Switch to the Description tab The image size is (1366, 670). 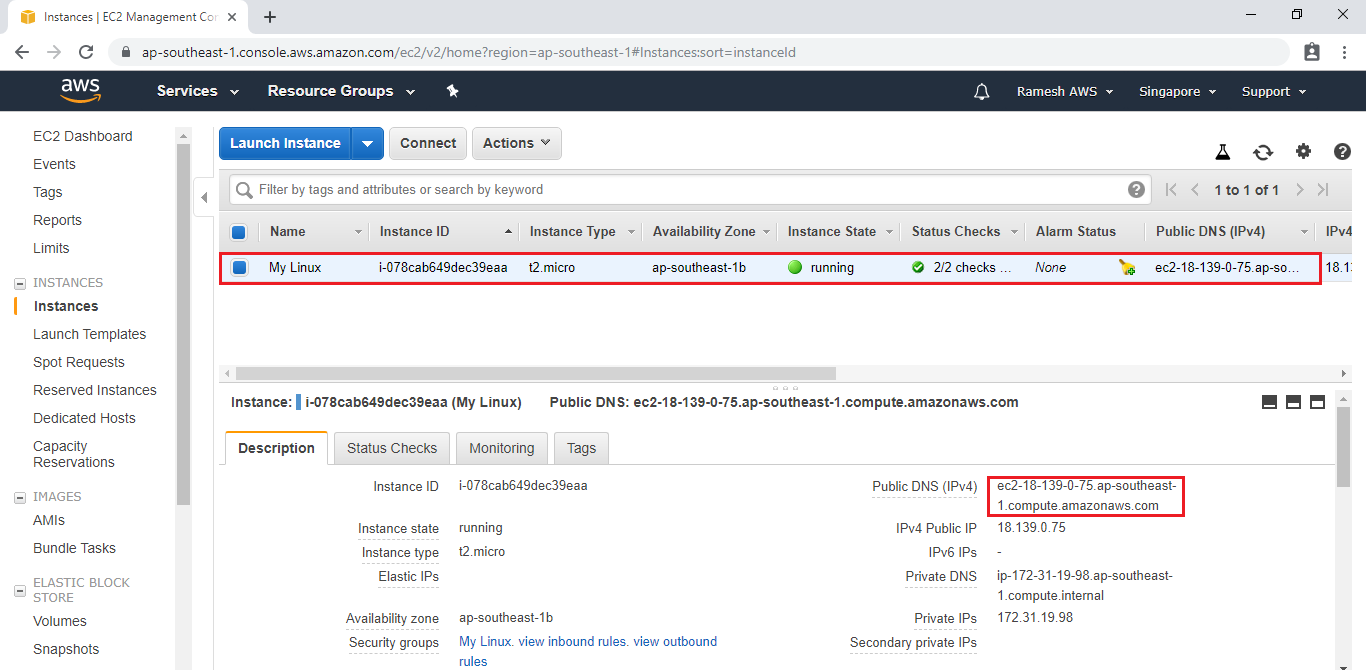[x=276, y=448]
